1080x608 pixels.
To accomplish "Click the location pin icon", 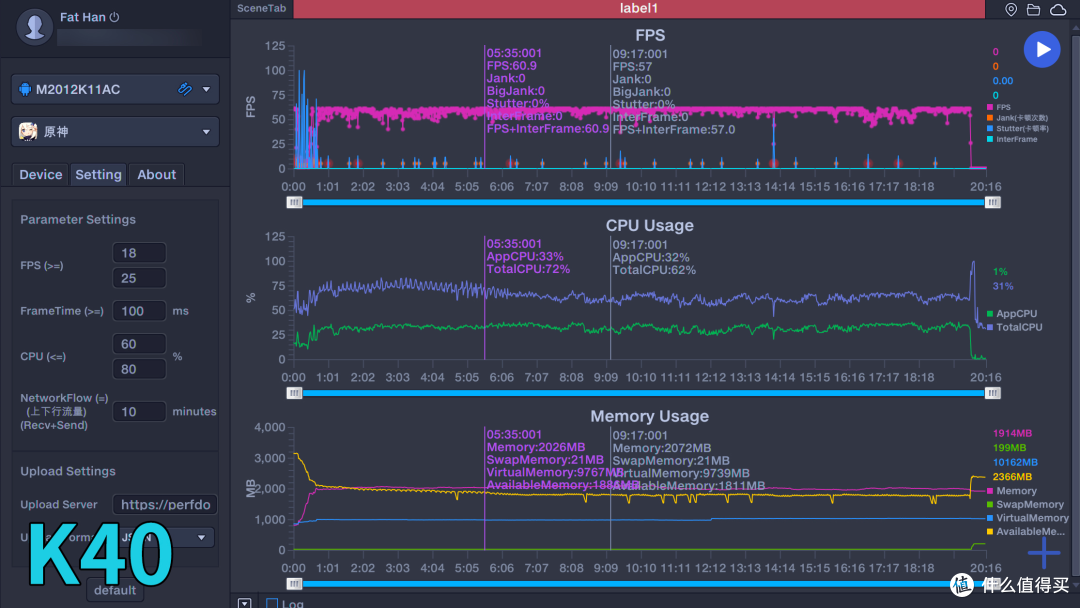I will 1011,10.
